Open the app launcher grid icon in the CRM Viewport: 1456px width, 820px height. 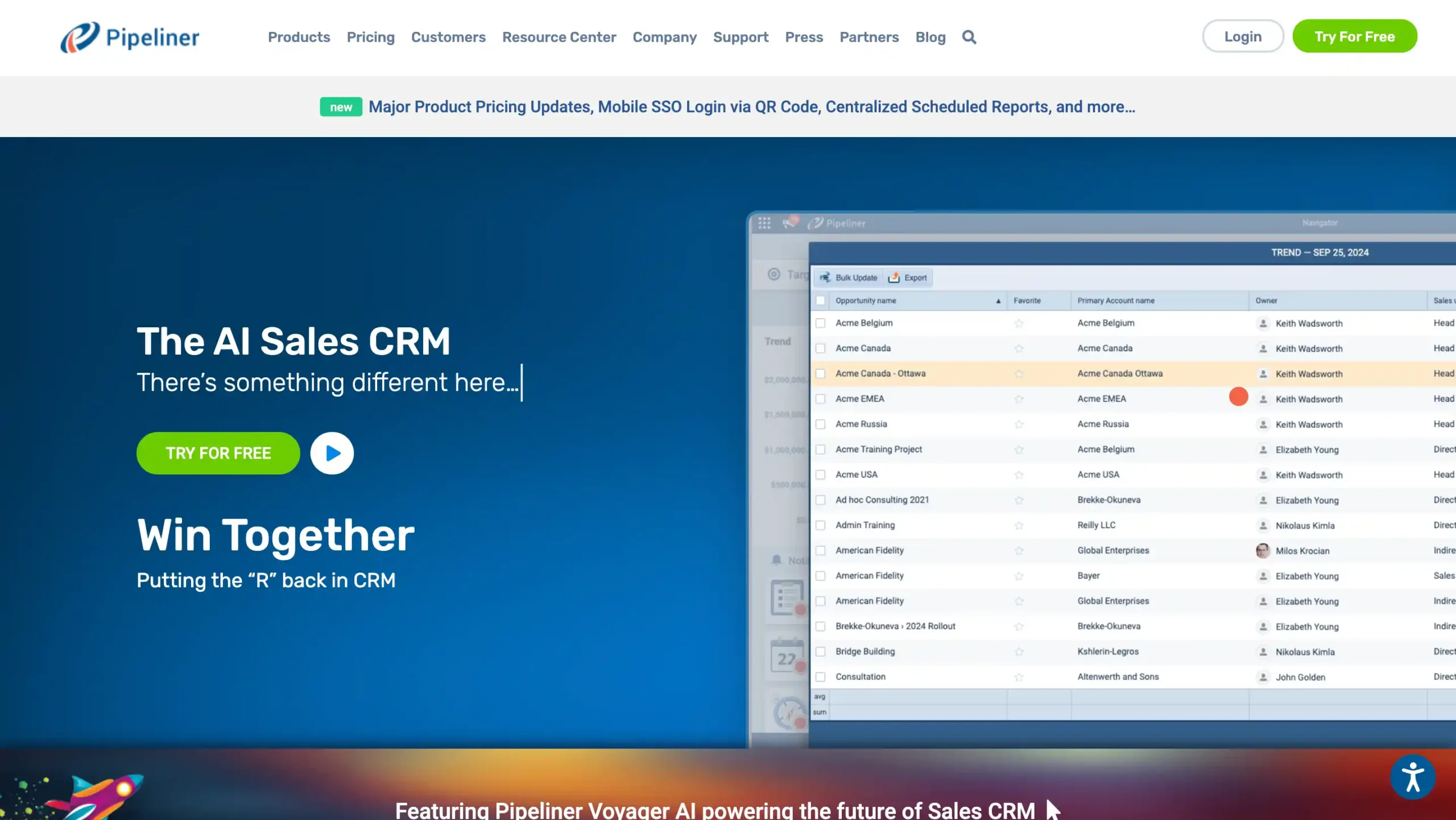pos(764,222)
